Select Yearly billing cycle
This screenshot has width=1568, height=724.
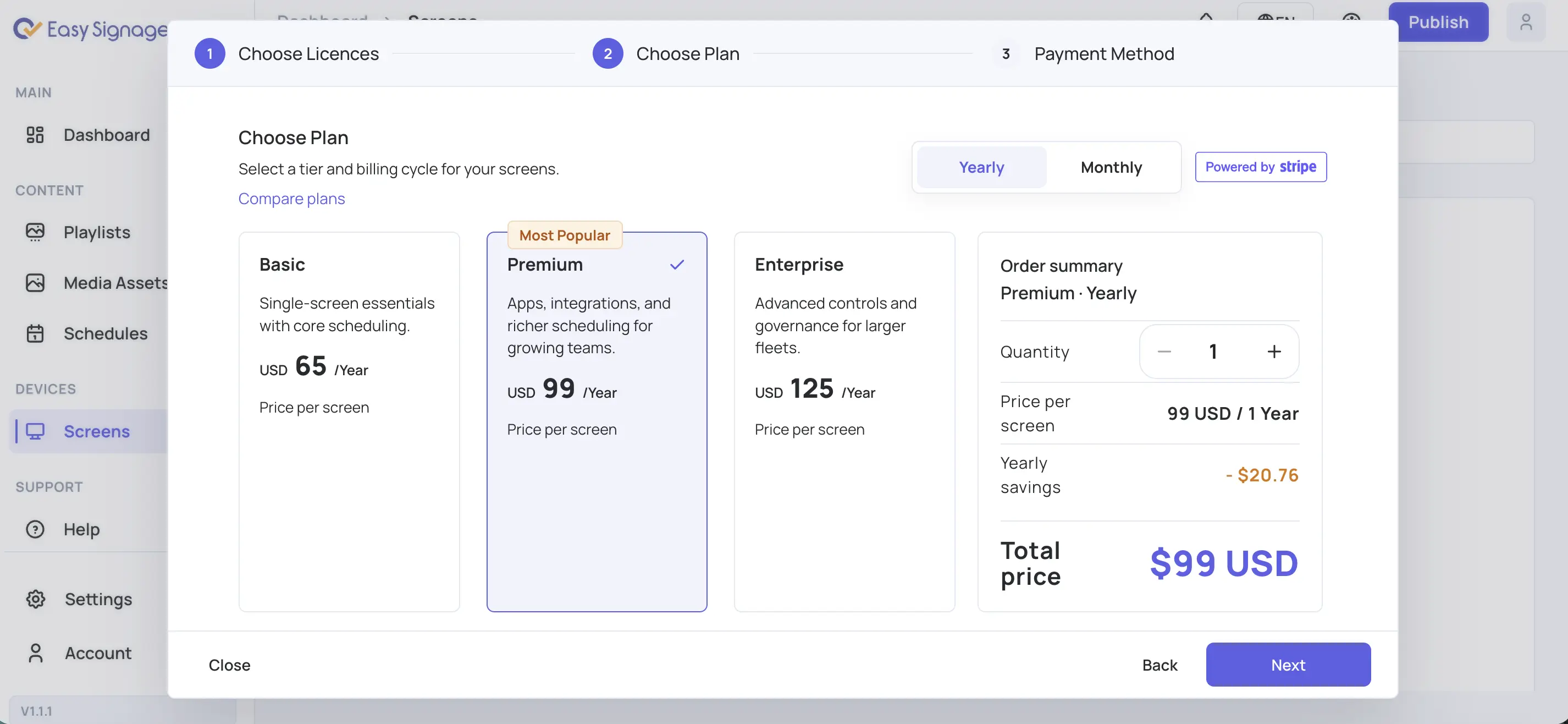[981, 167]
